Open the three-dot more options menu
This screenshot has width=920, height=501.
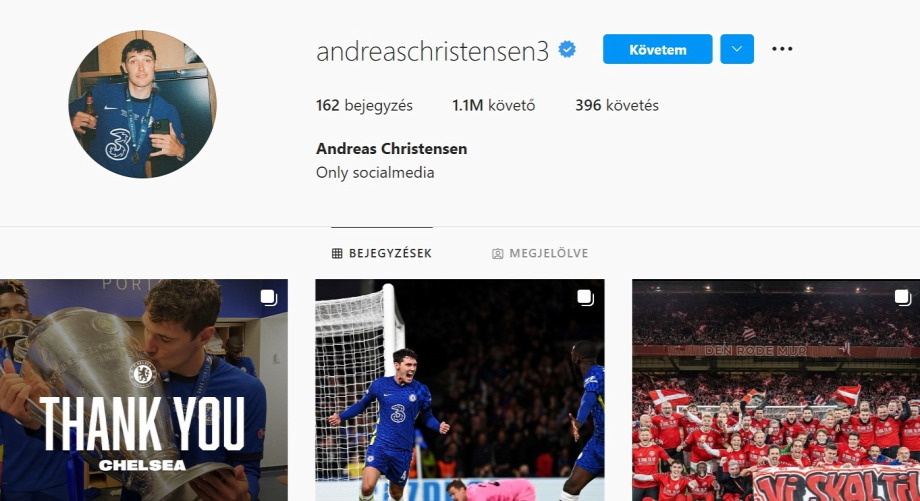tap(782, 49)
